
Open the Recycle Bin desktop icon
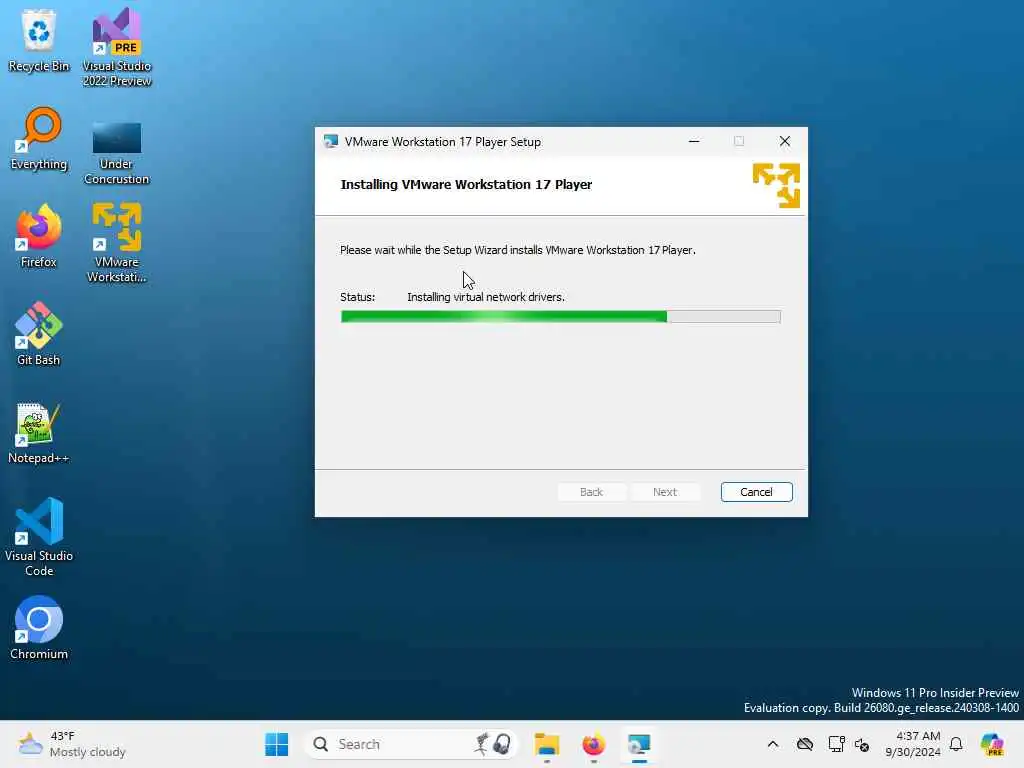[x=39, y=40]
